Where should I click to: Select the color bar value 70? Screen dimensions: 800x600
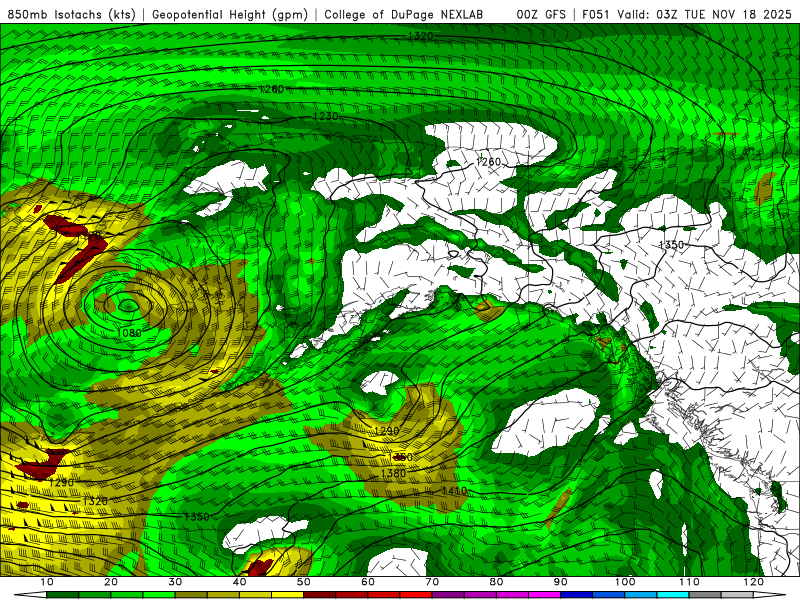pos(432,582)
